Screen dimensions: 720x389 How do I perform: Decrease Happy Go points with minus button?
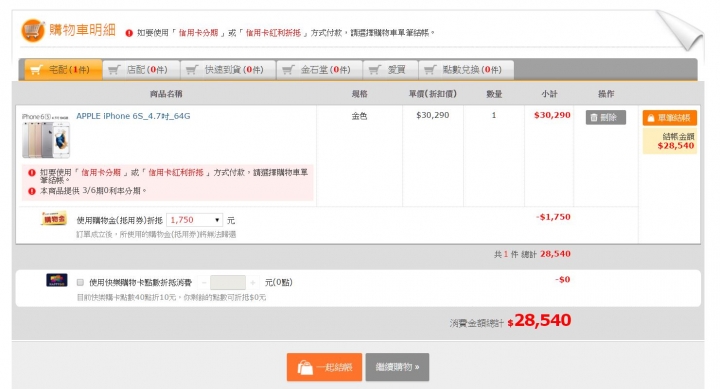point(204,282)
